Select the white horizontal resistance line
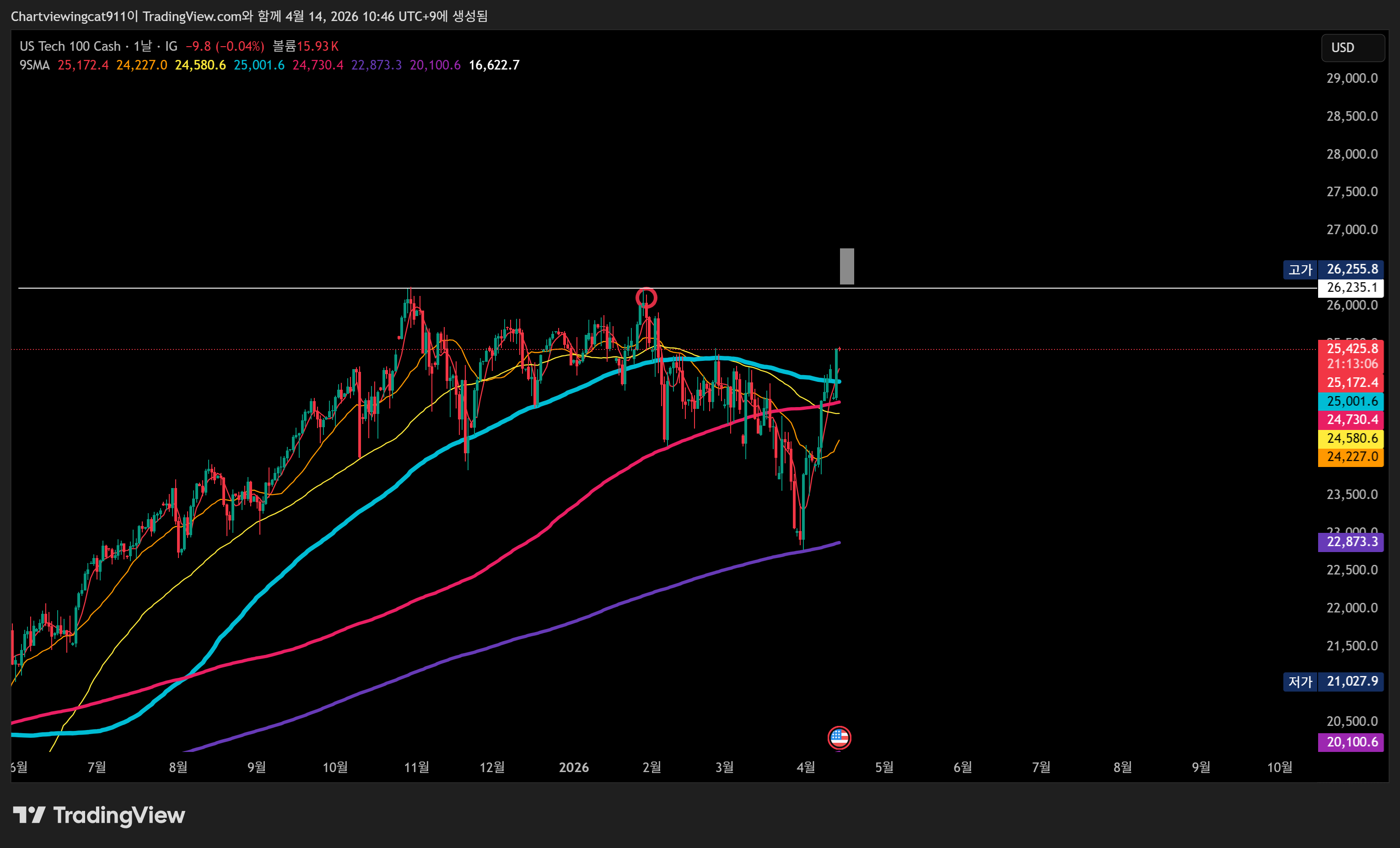Viewport: 1400px width, 848px height. pos(227,288)
